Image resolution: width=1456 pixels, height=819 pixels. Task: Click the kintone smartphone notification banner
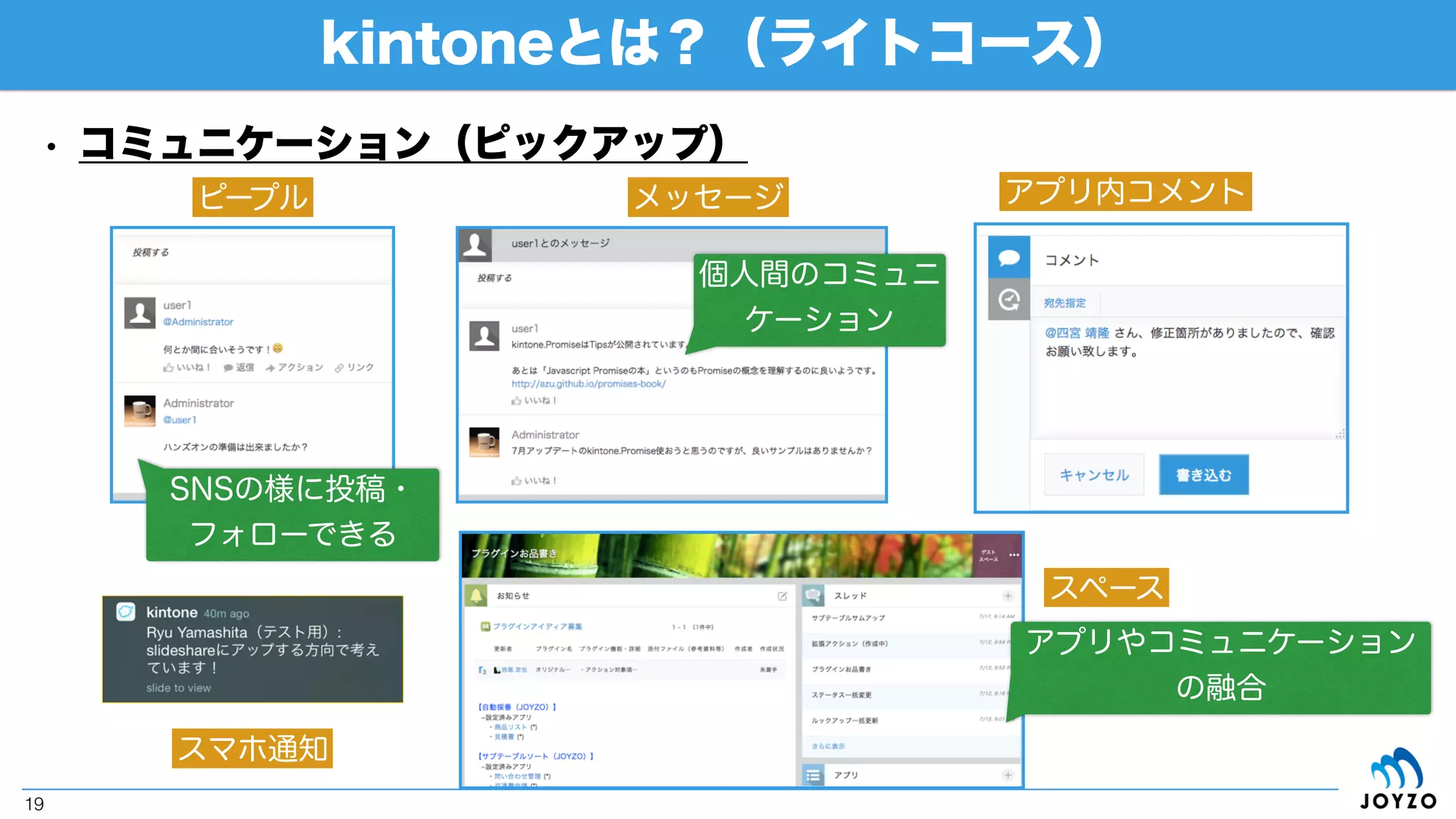point(252,649)
